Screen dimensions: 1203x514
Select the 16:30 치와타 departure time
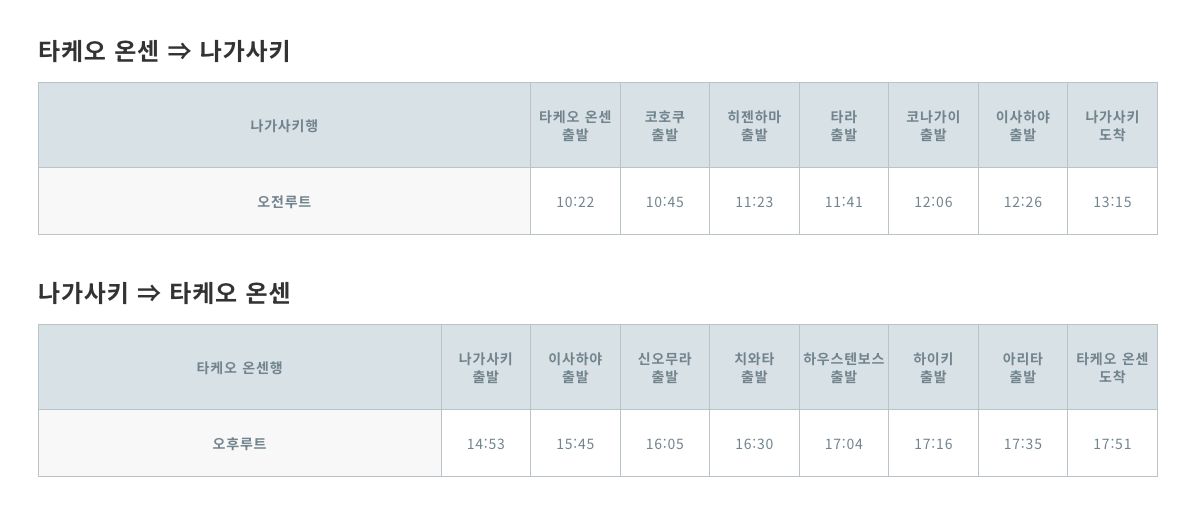click(x=754, y=444)
